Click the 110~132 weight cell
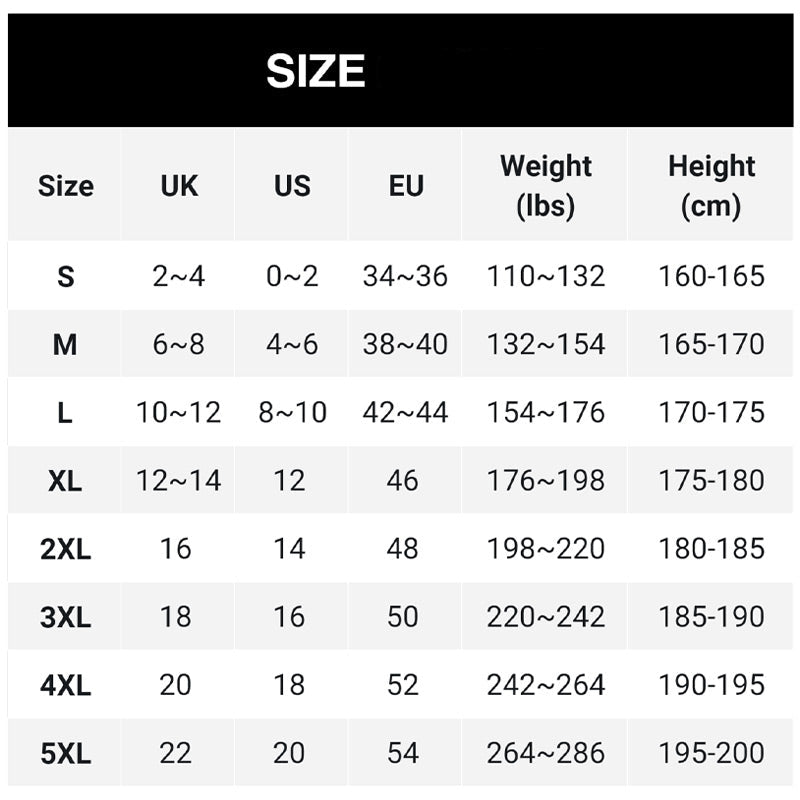Viewport: 800px width, 800px height. tap(545, 277)
